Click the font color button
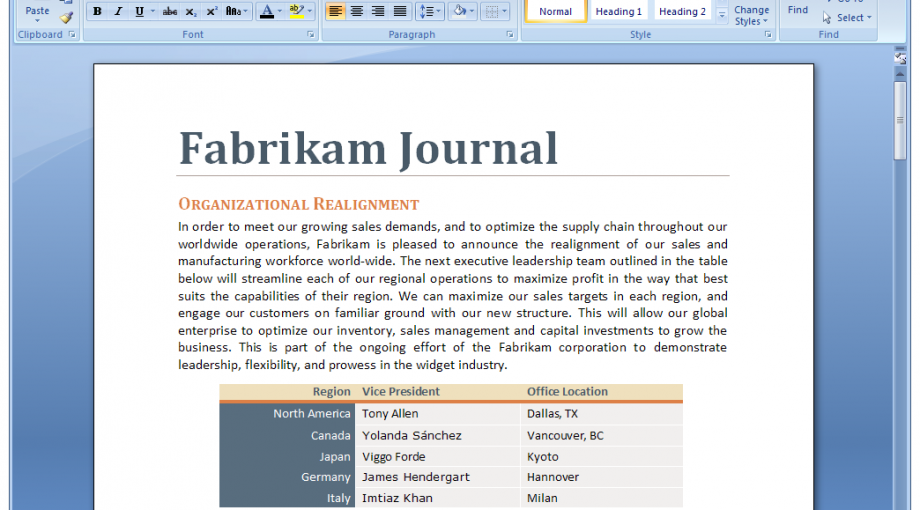Viewport: 920px width, 510px height. (x=265, y=12)
